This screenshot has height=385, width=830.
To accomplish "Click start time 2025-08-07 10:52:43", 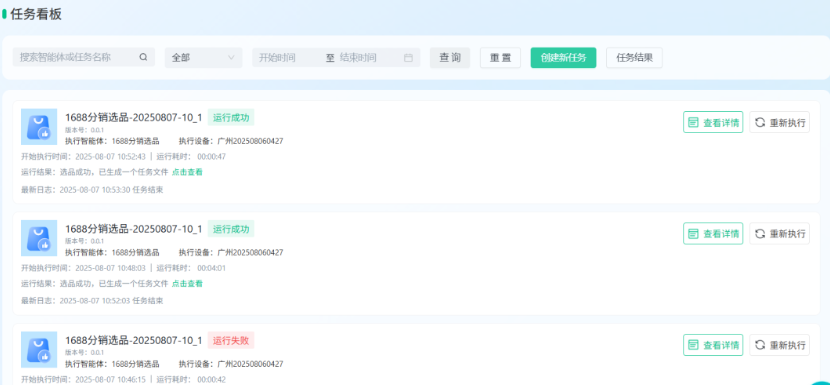I will tap(110, 157).
